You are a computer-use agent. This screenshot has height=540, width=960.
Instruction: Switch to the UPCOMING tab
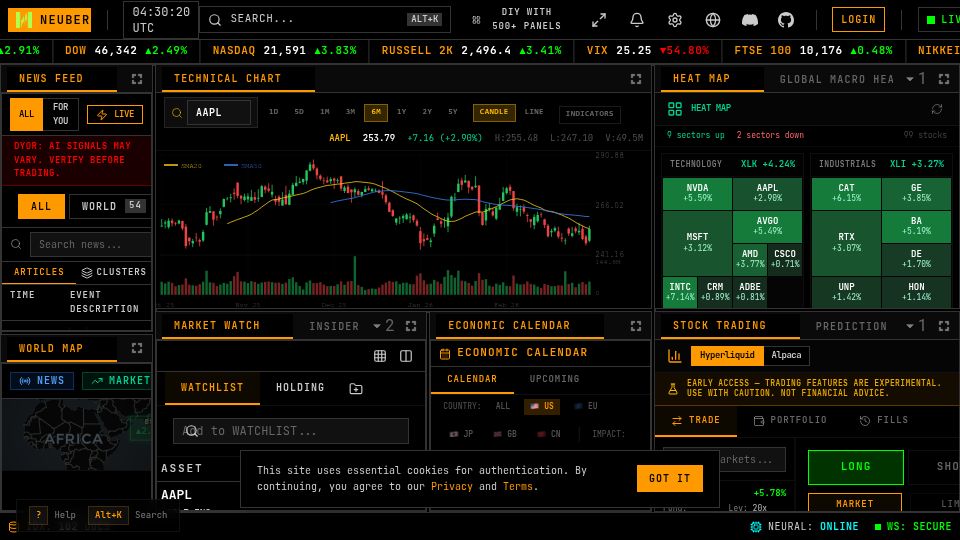point(554,379)
